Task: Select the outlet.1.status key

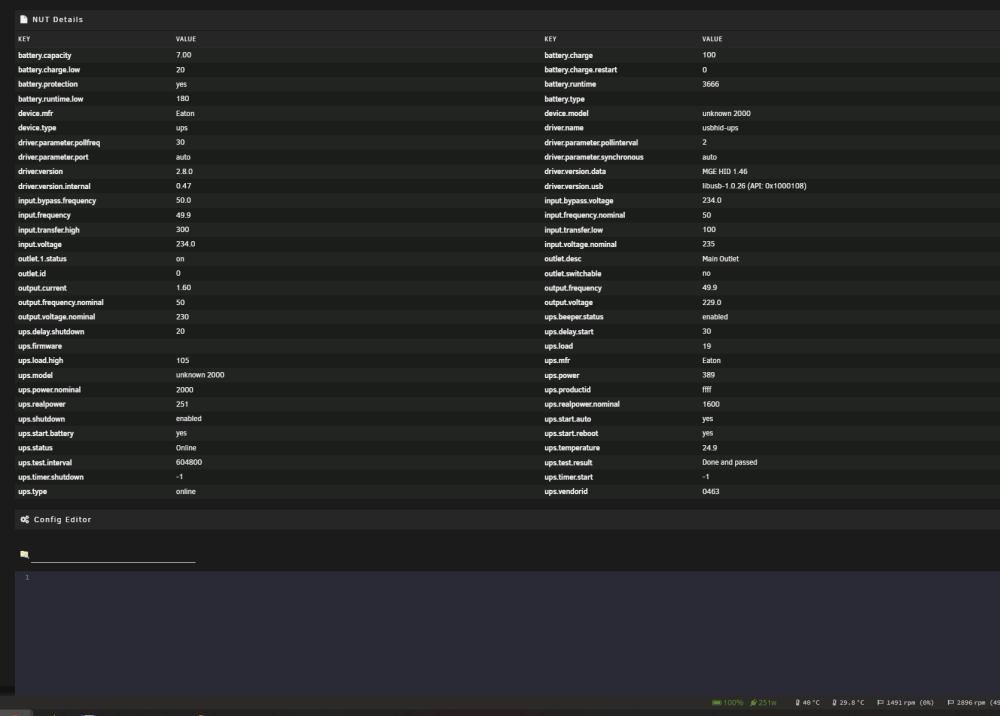Action: [42, 259]
